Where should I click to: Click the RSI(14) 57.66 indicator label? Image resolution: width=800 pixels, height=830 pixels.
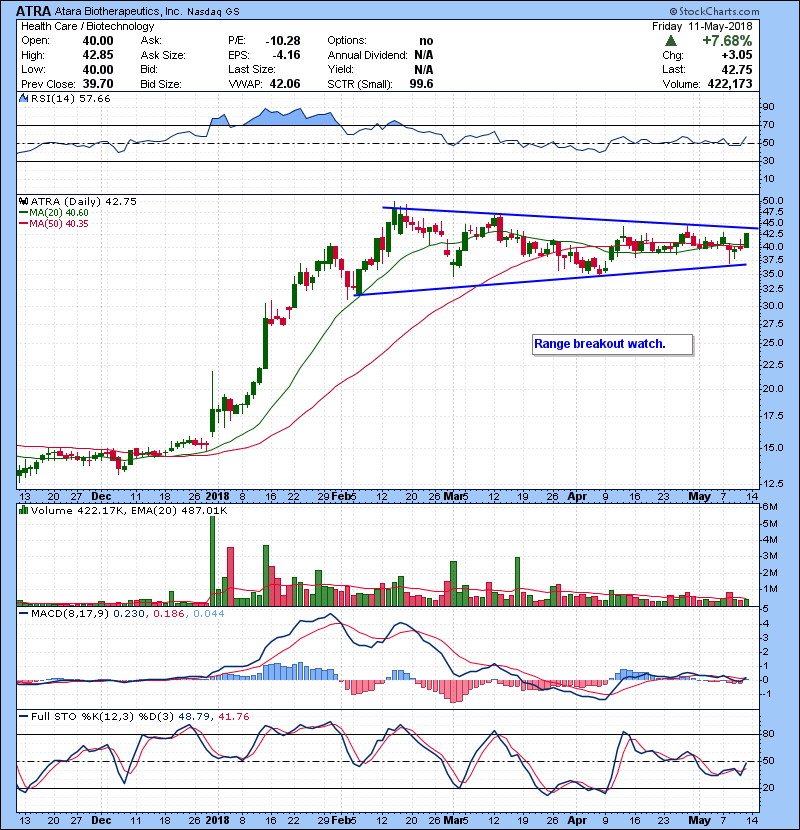pyautogui.click(x=70, y=98)
